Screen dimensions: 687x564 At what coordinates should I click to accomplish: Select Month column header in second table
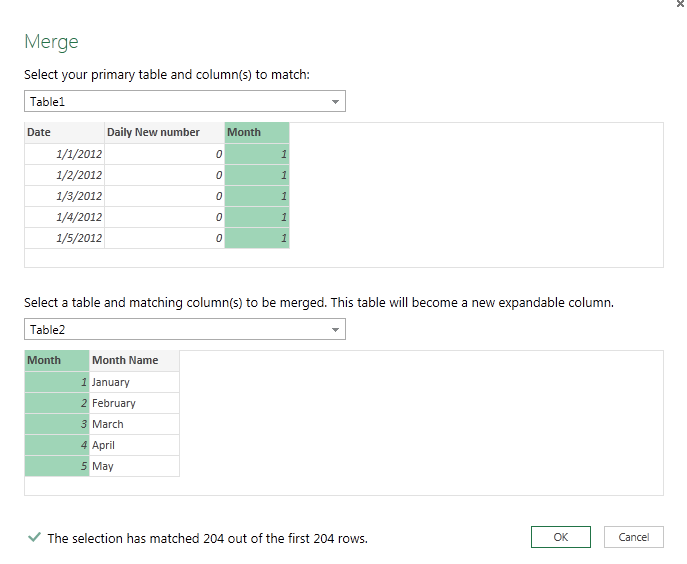click(57, 360)
